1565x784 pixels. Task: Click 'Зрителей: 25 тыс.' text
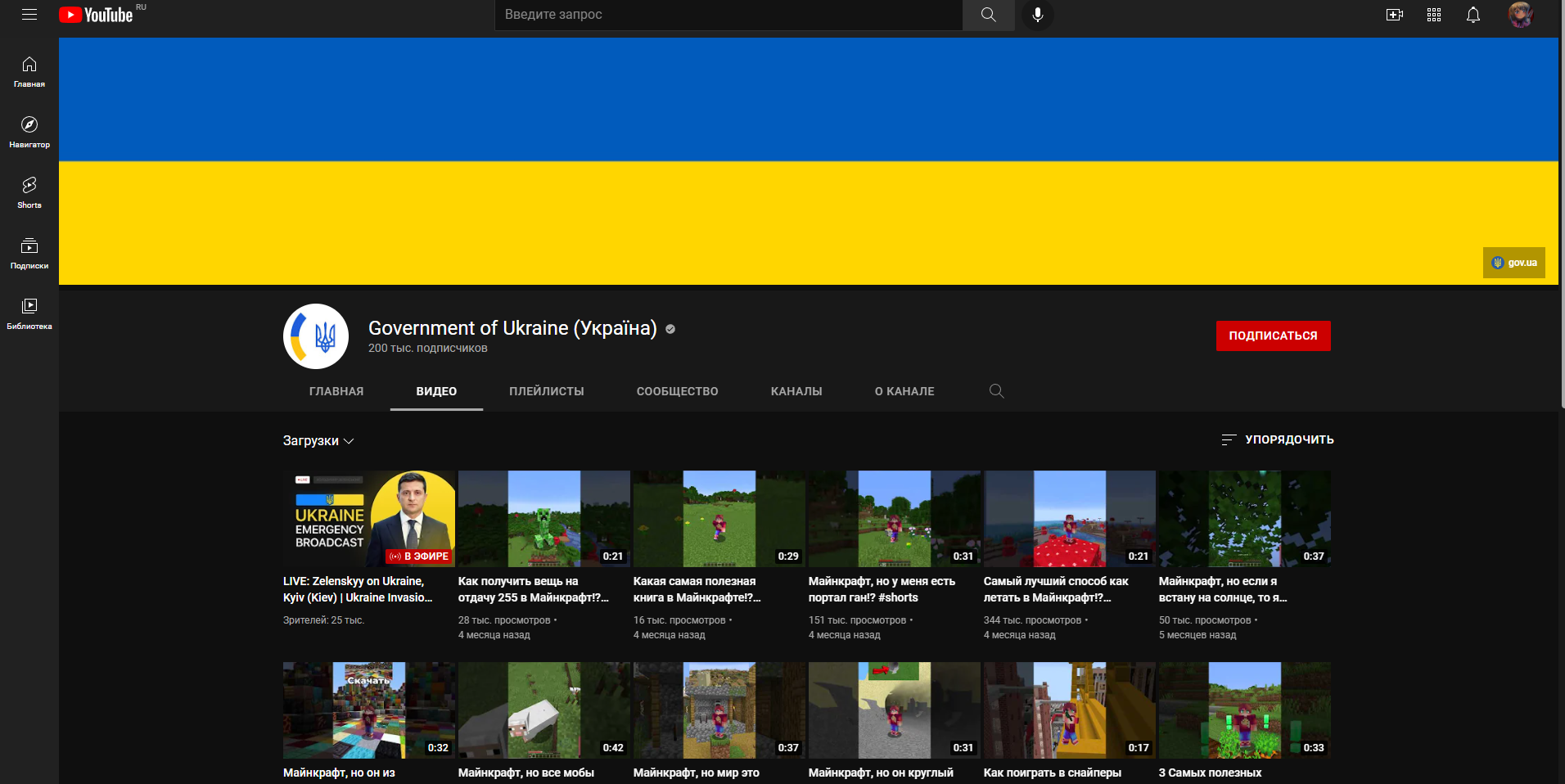323,620
